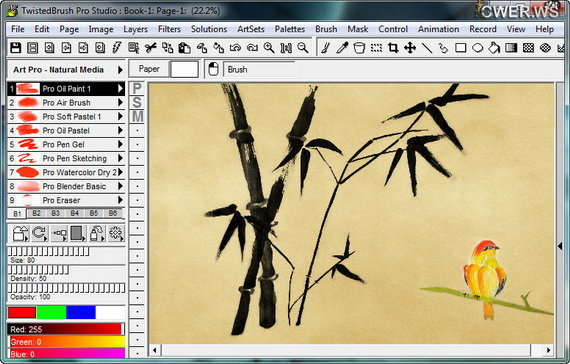The width and height of the screenshot is (570, 364).
Task: Open the ArtSets menu
Action: (x=251, y=29)
